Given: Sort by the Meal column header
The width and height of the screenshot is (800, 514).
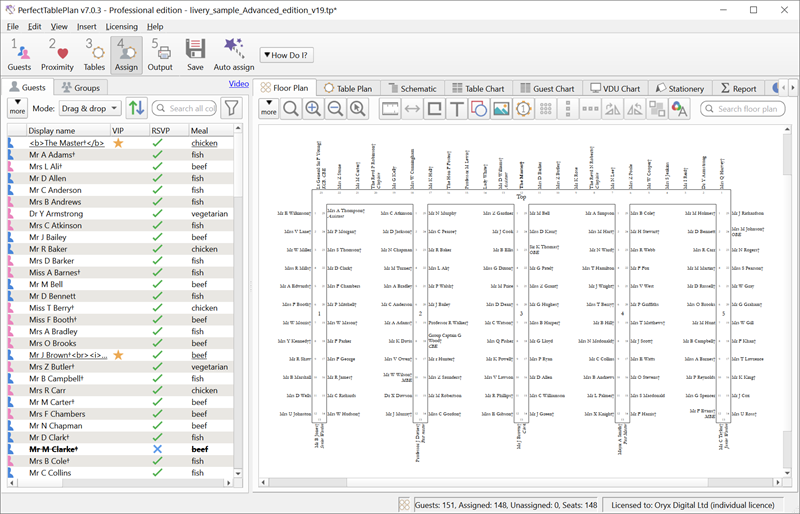Looking at the screenshot, I should 211,131.
